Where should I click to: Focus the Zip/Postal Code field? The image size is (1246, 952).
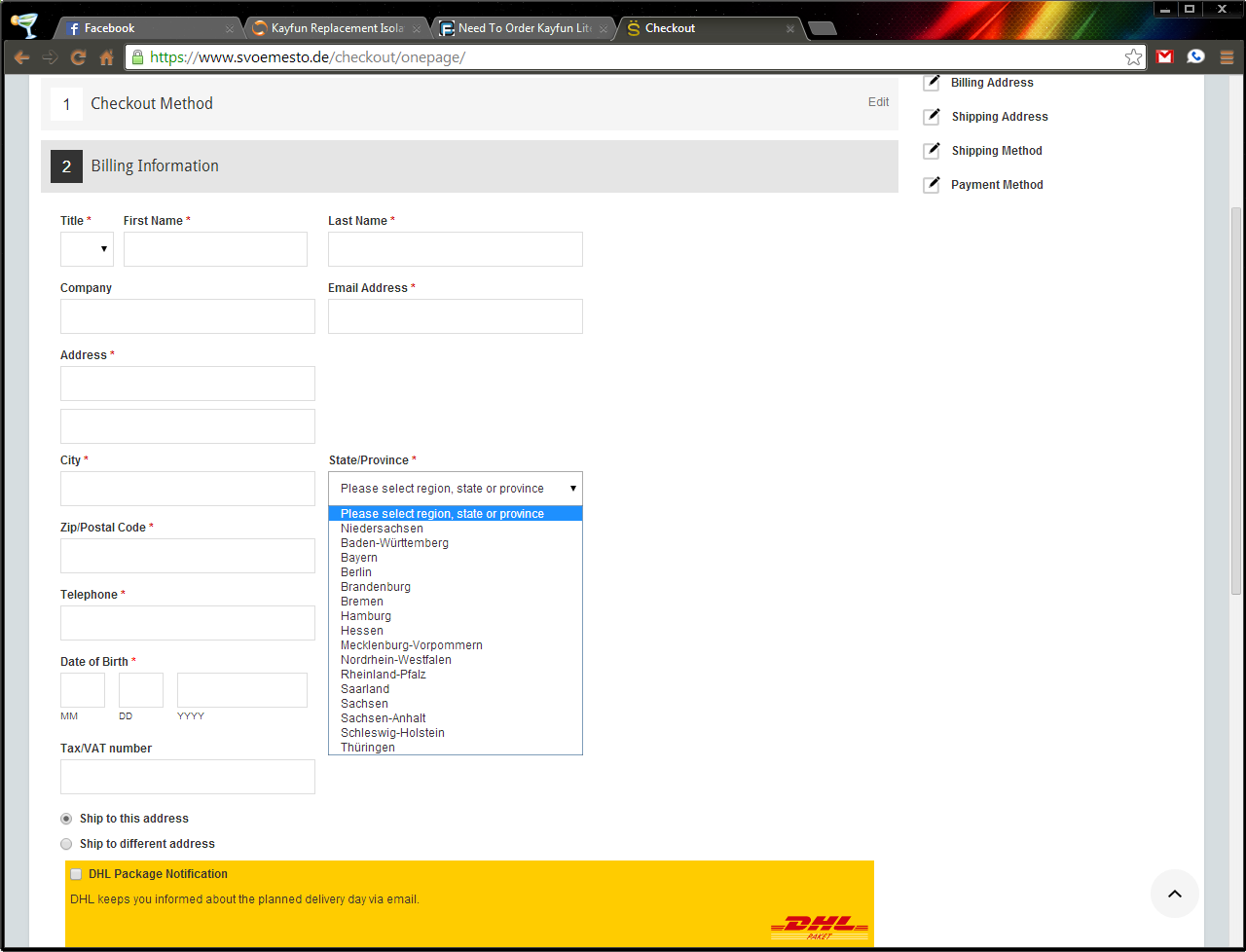pos(188,556)
